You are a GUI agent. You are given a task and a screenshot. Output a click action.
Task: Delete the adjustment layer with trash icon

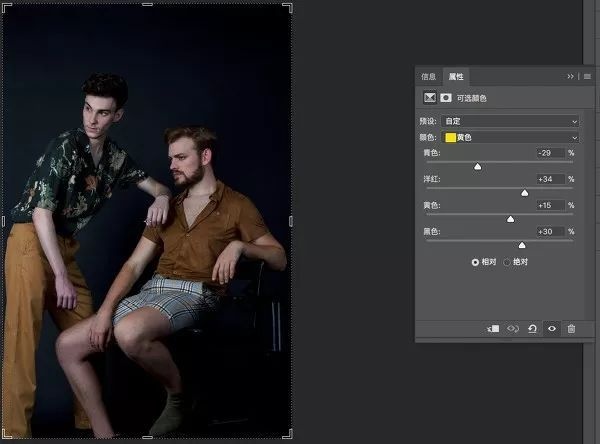tap(571, 328)
